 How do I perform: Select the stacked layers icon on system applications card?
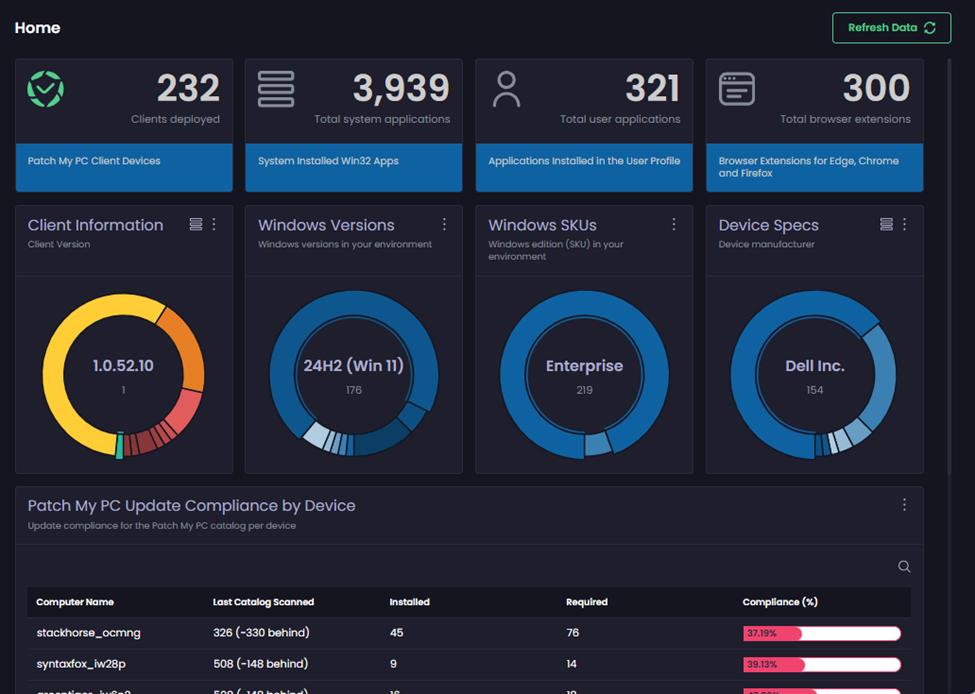pyautogui.click(x=276, y=88)
